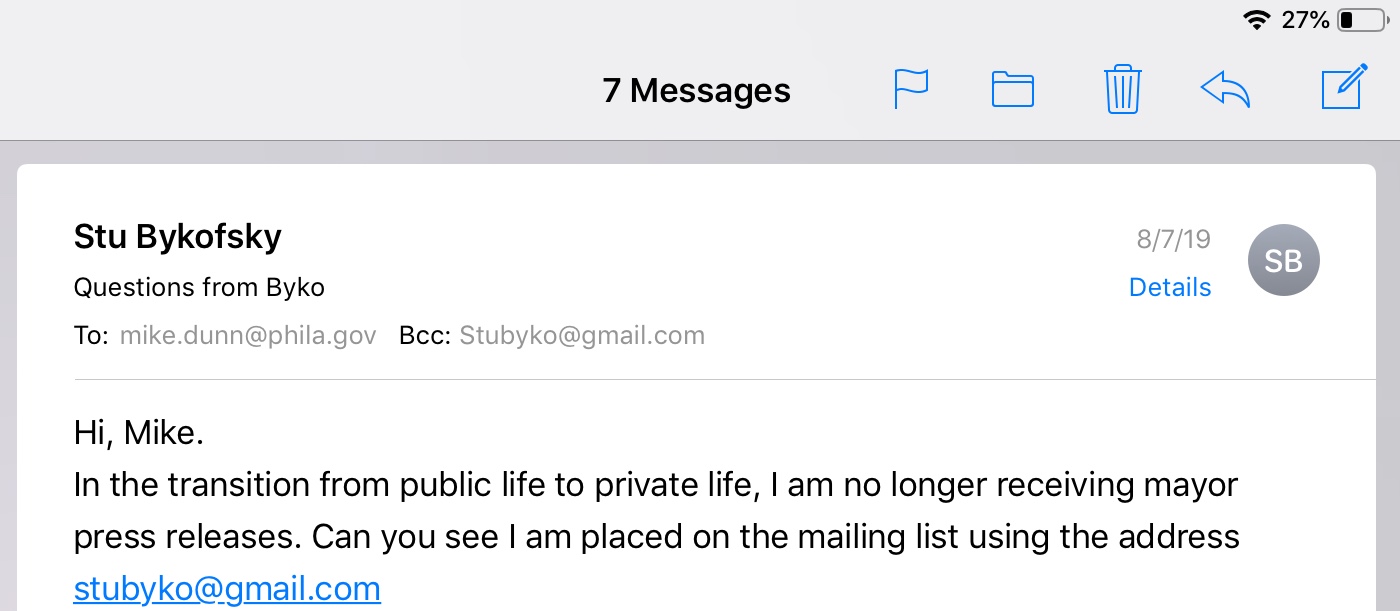Delete the email with the trash icon

(1122, 89)
